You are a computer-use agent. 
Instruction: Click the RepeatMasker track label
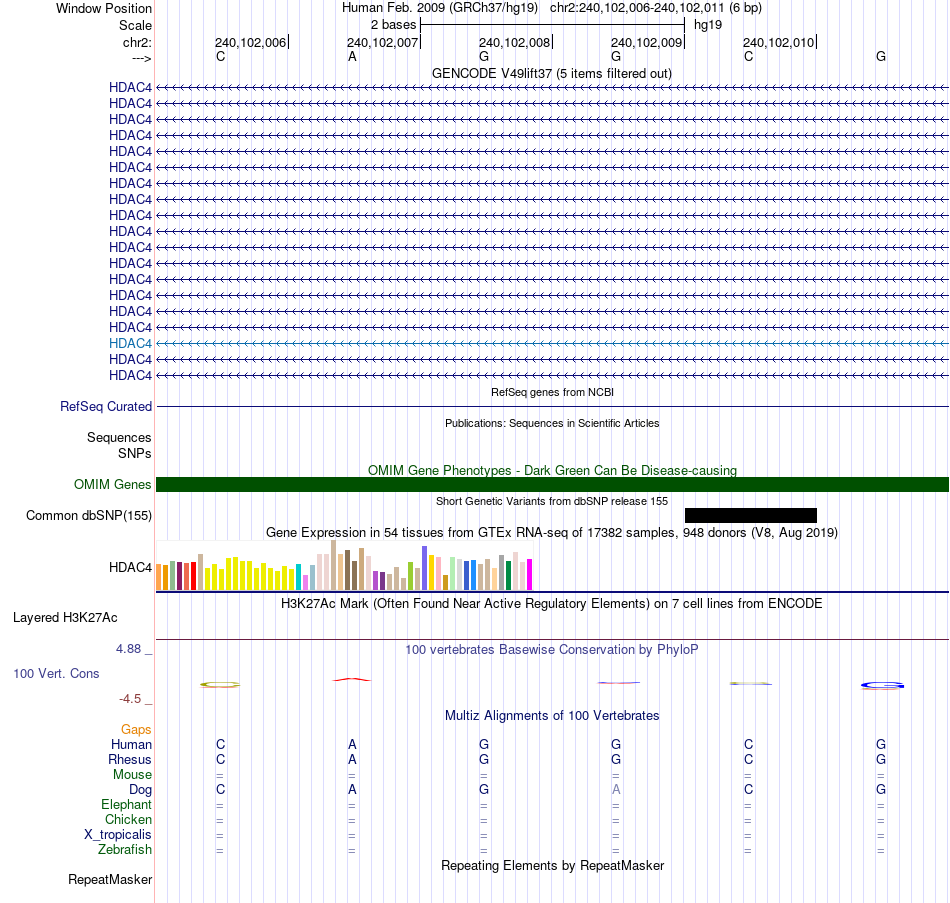[x=110, y=880]
